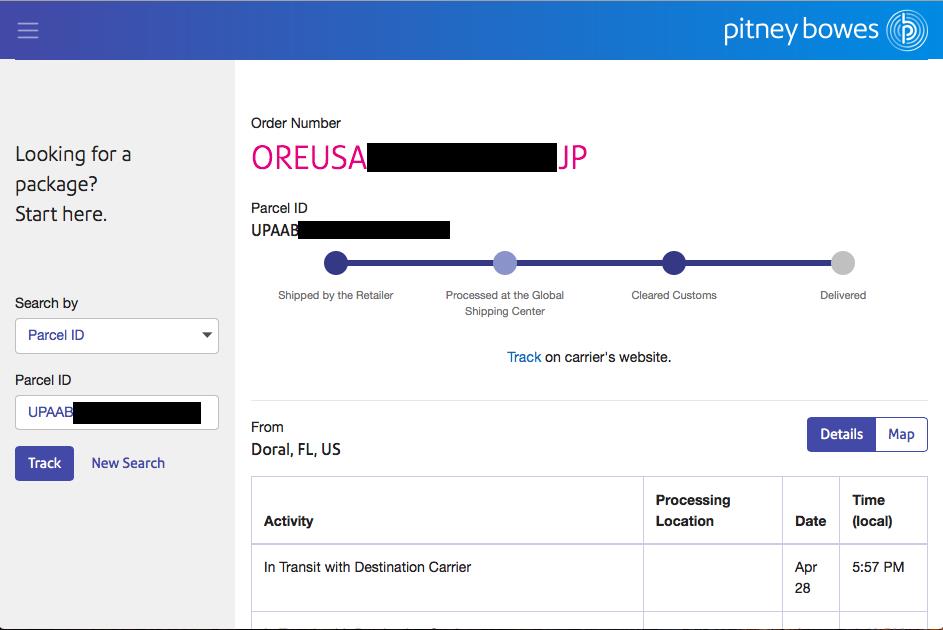
Task: Switch to the Map view tab
Action: (901, 434)
